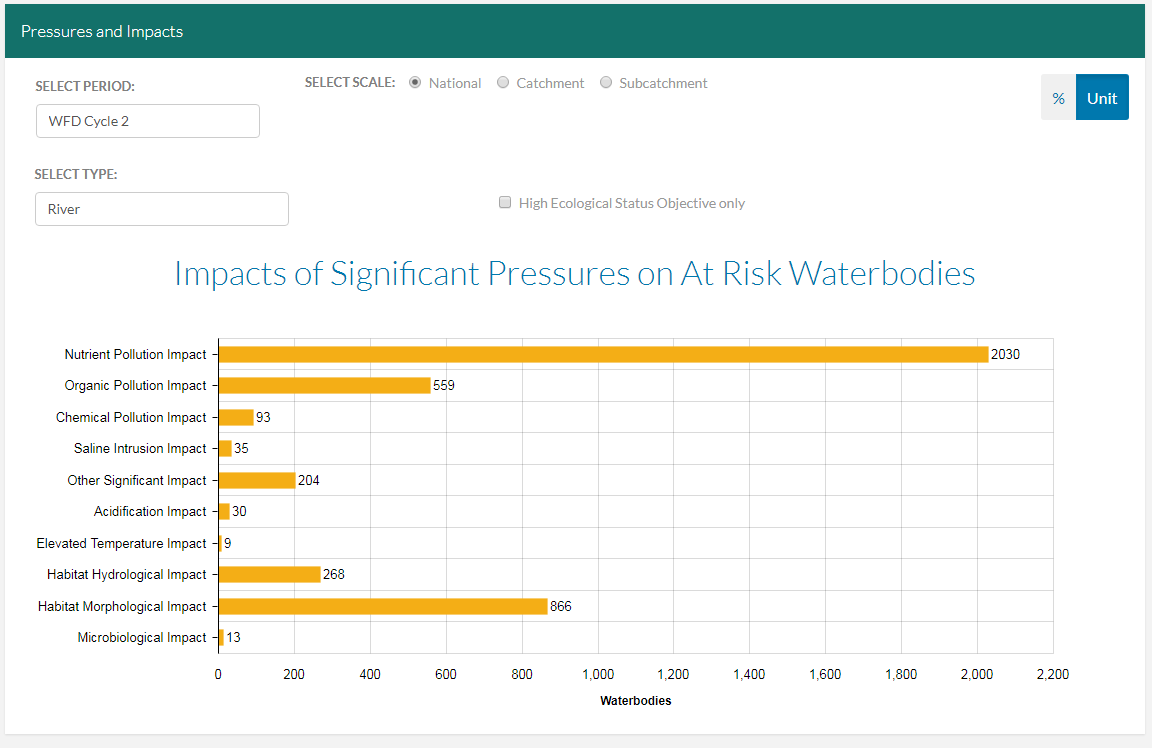Select the Saline Intrusion Impact bar
This screenshot has height=748, width=1152.
(226, 448)
